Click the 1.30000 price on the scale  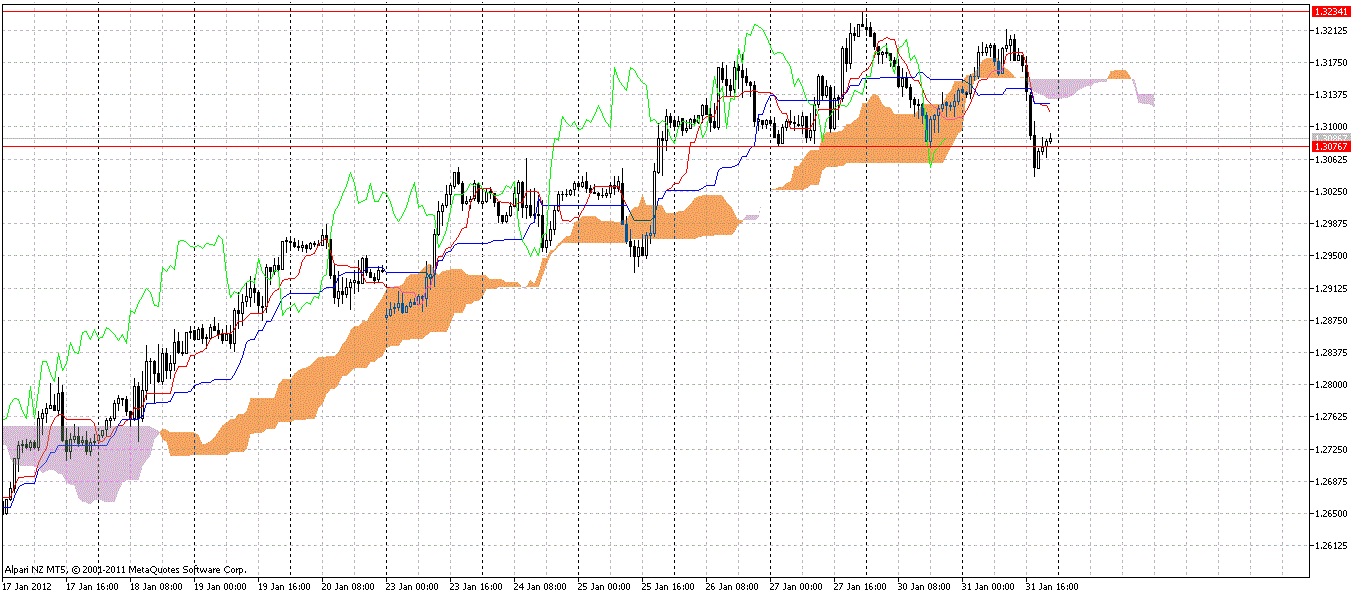[x=1330, y=126]
